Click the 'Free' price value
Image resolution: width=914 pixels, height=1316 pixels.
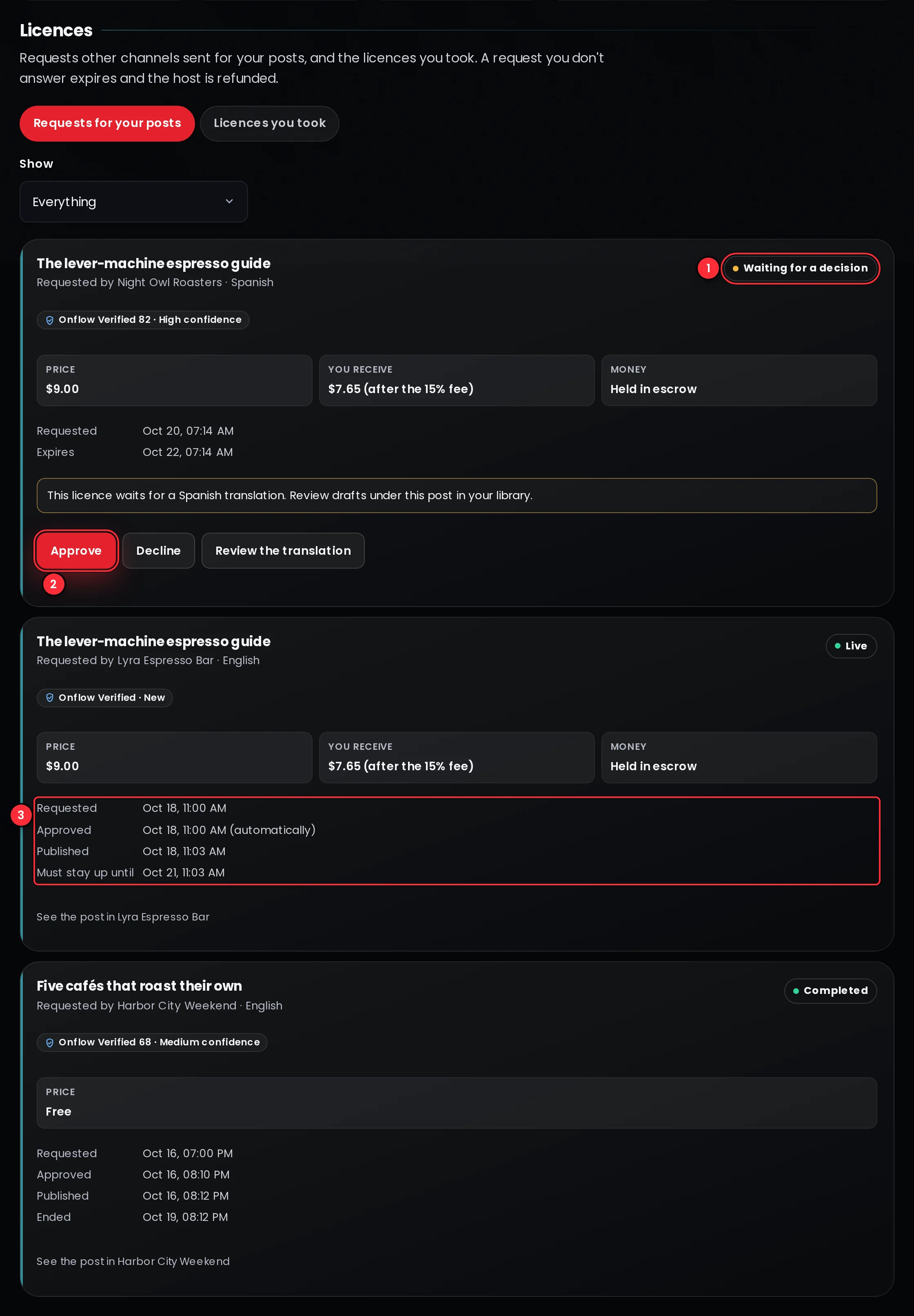pyautogui.click(x=58, y=1111)
